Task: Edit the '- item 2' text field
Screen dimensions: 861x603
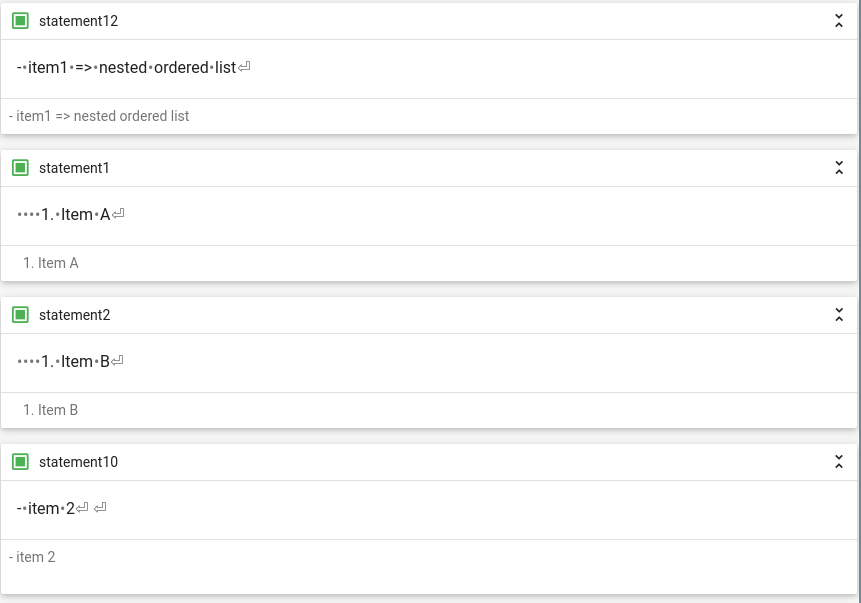Action: [429, 510]
